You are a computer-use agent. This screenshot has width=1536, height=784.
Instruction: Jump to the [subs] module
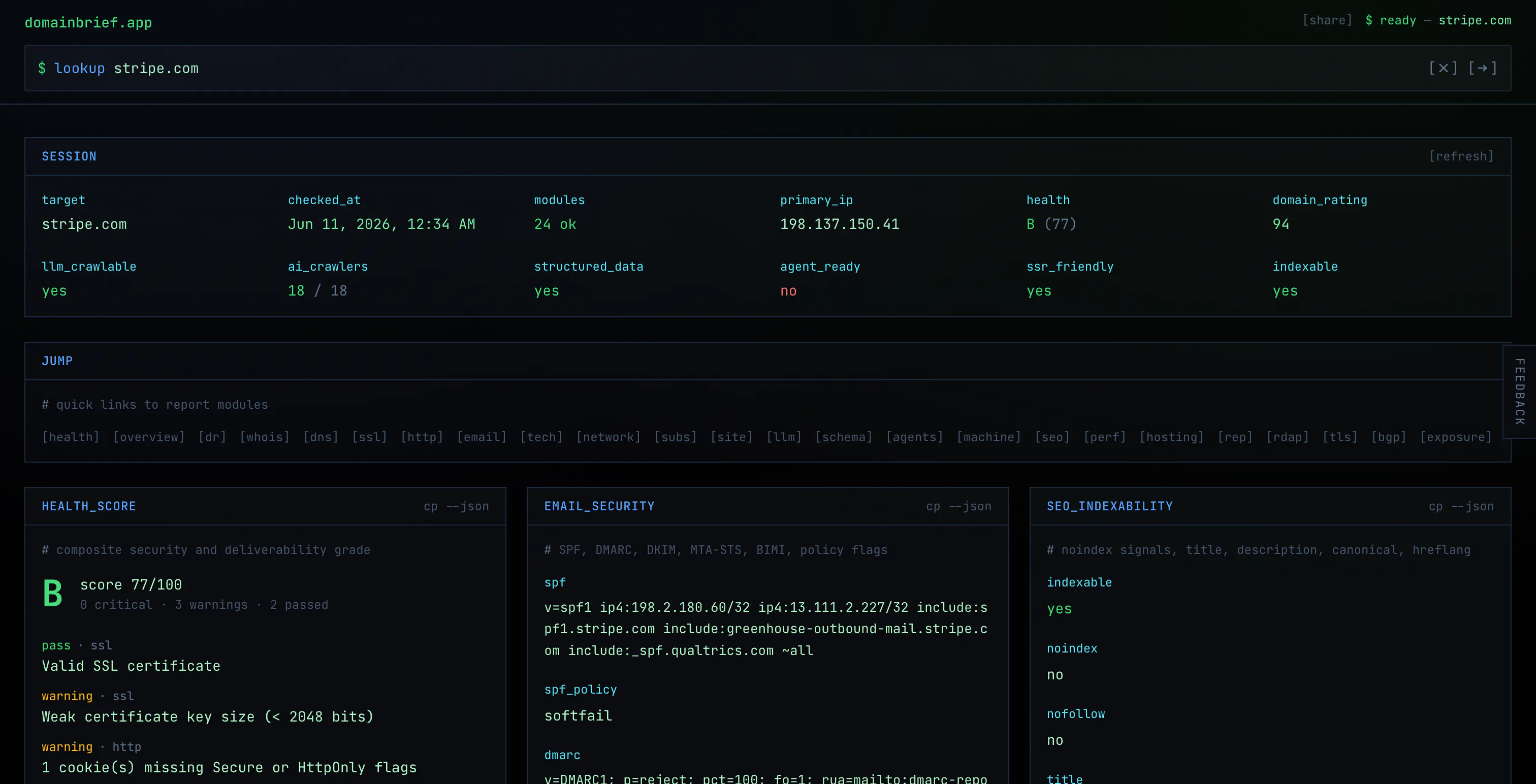676,437
